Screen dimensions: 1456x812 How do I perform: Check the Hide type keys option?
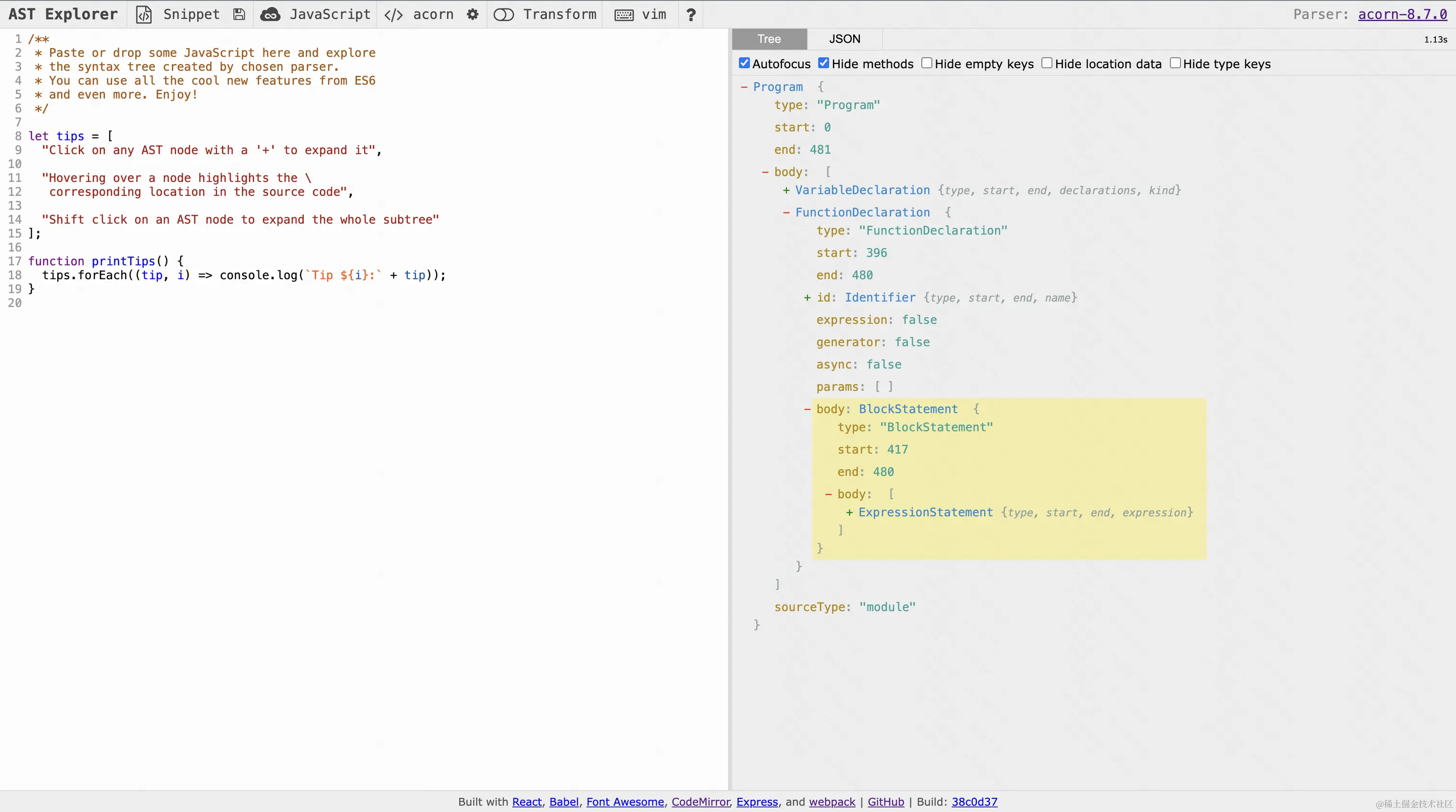pyautogui.click(x=1175, y=63)
